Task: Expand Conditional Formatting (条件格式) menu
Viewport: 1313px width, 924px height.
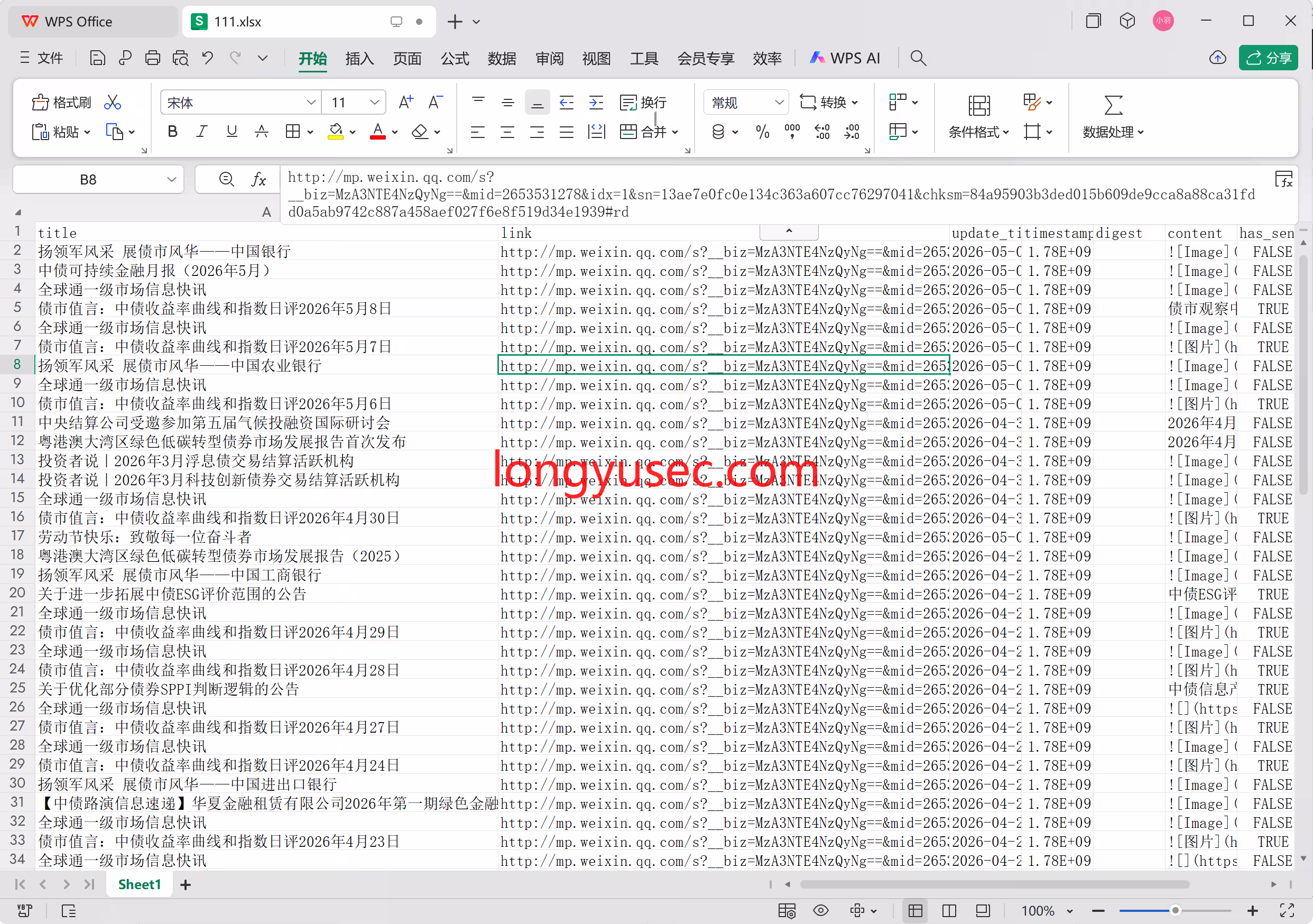Action: click(x=978, y=132)
